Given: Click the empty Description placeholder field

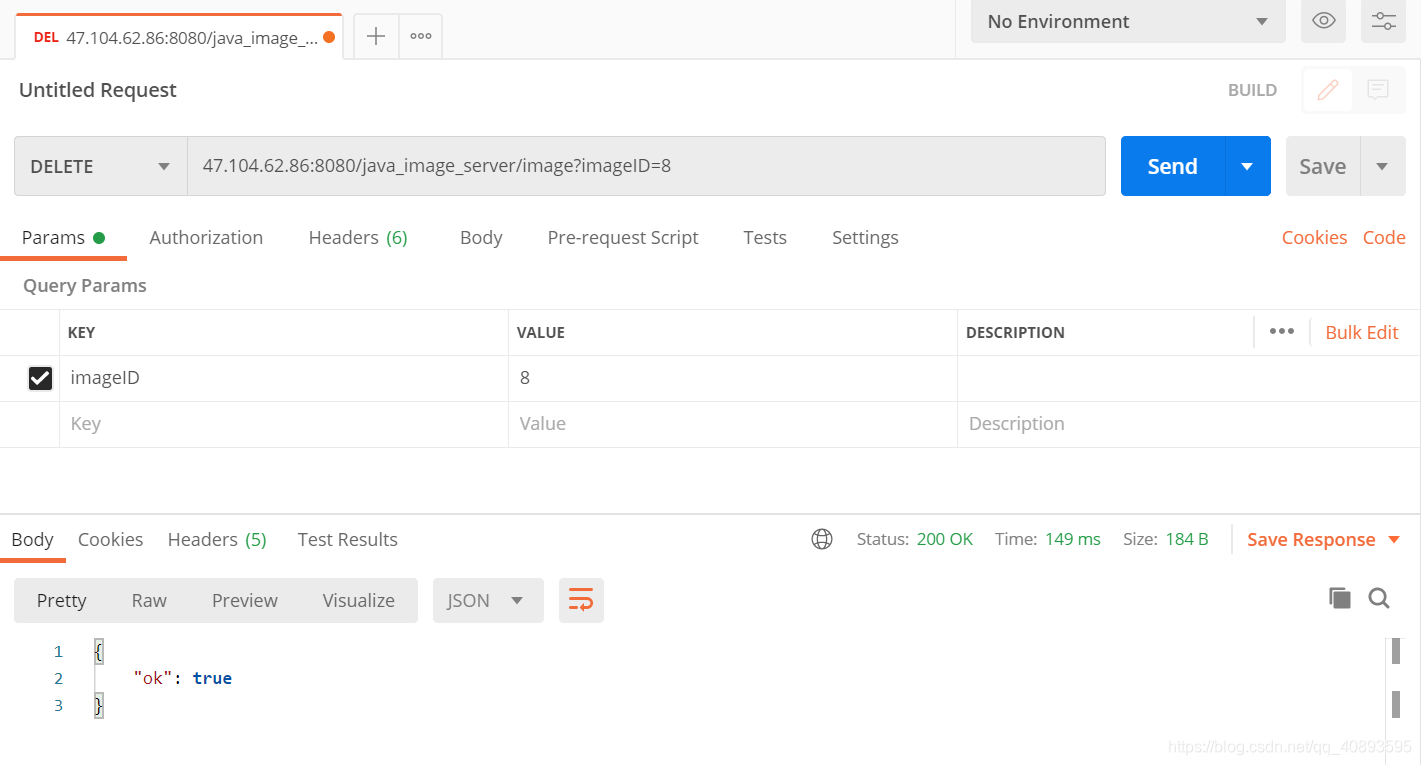Looking at the screenshot, I should 1189,424.
